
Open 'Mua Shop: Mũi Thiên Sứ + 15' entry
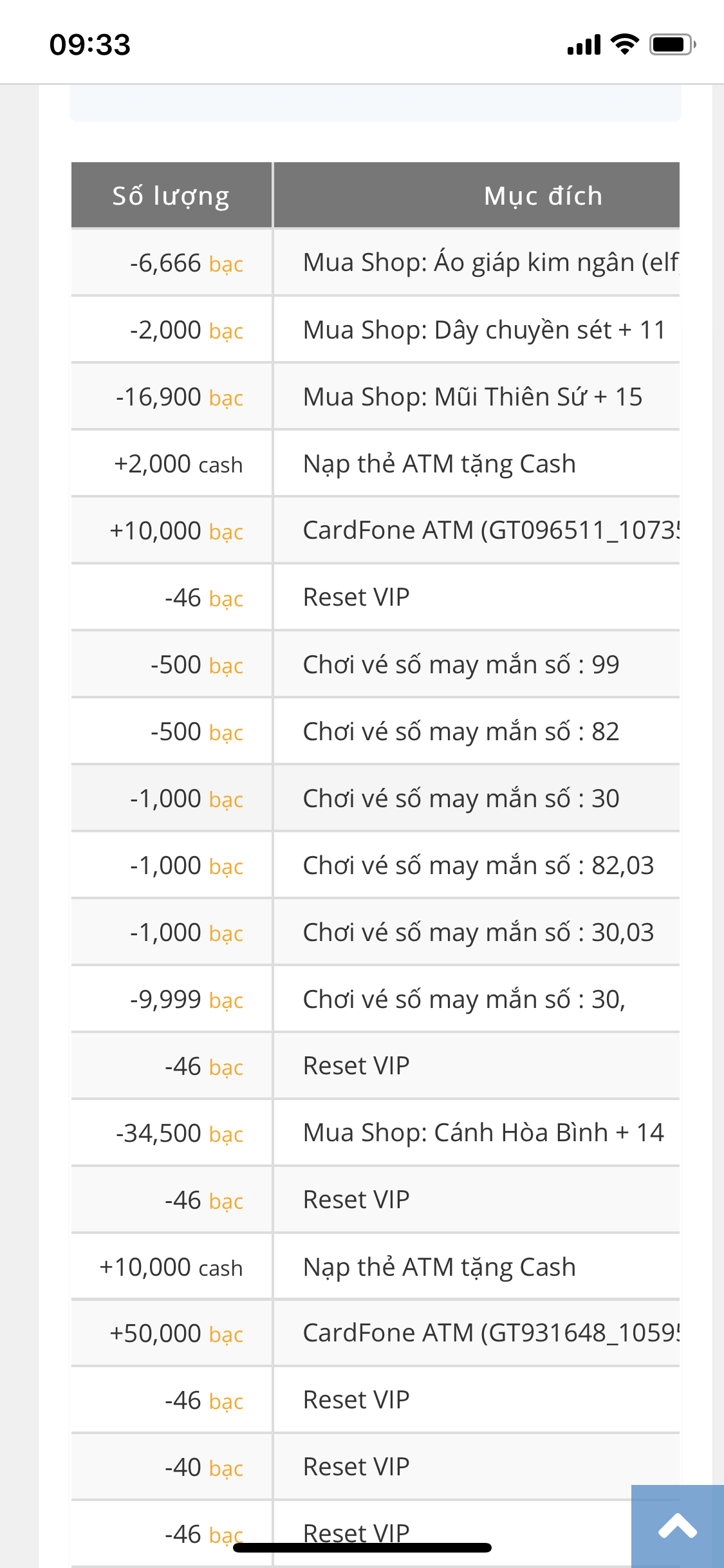click(x=472, y=397)
